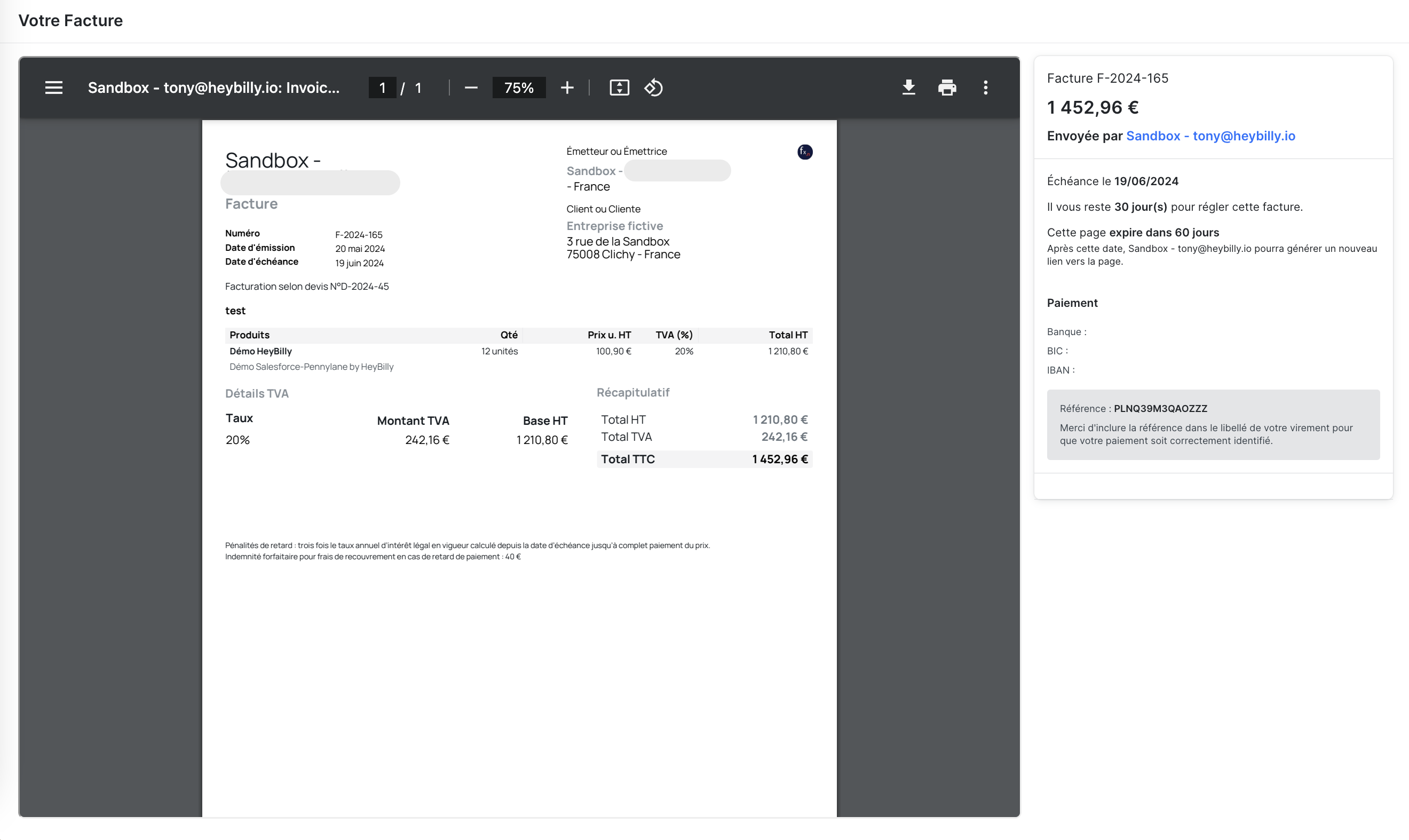The width and height of the screenshot is (1409, 840).
Task: Click the IBAN label under Paiement
Action: [x=1060, y=370]
